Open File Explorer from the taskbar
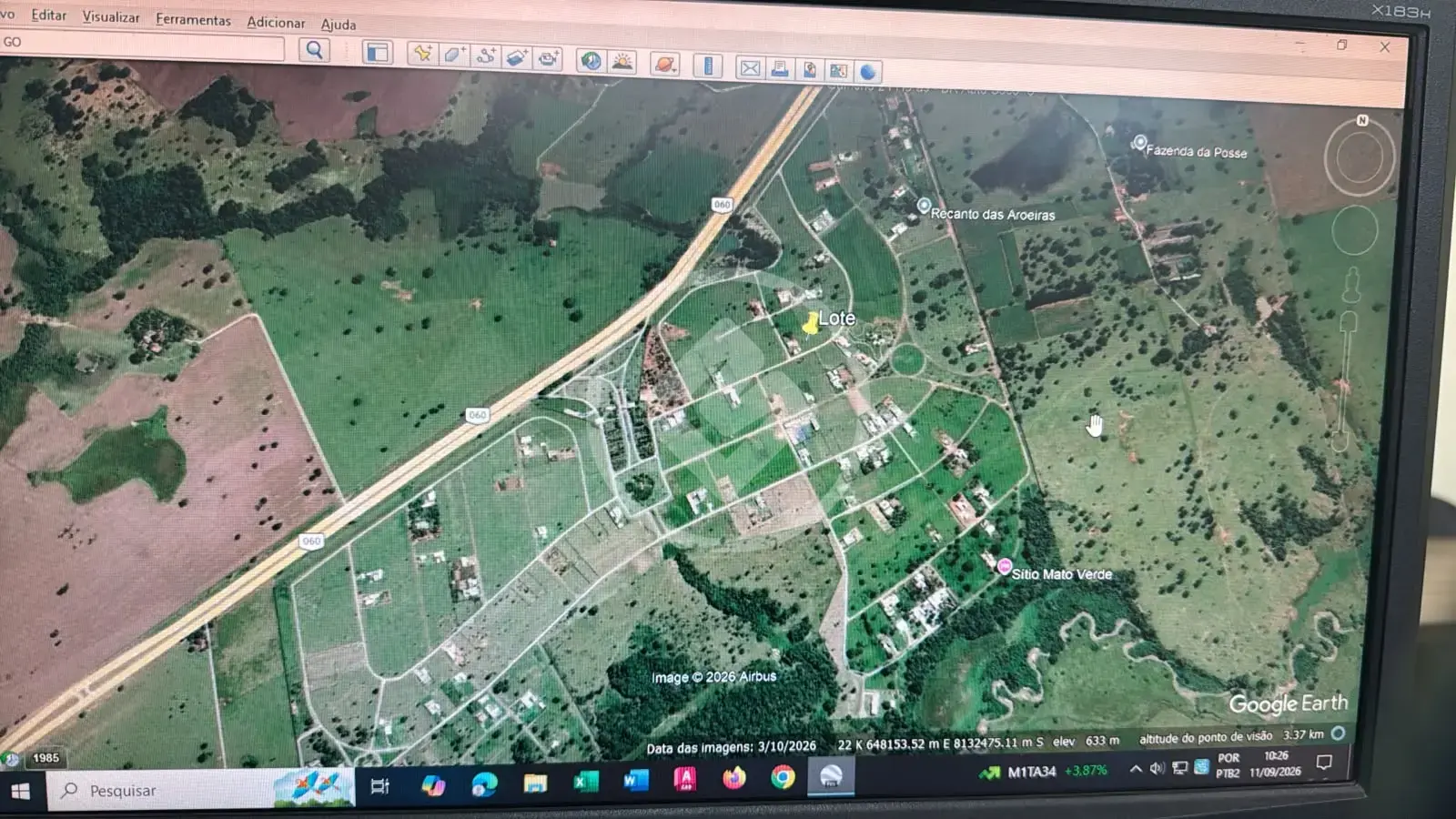Image resolution: width=1456 pixels, height=819 pixels. [535, 783]
